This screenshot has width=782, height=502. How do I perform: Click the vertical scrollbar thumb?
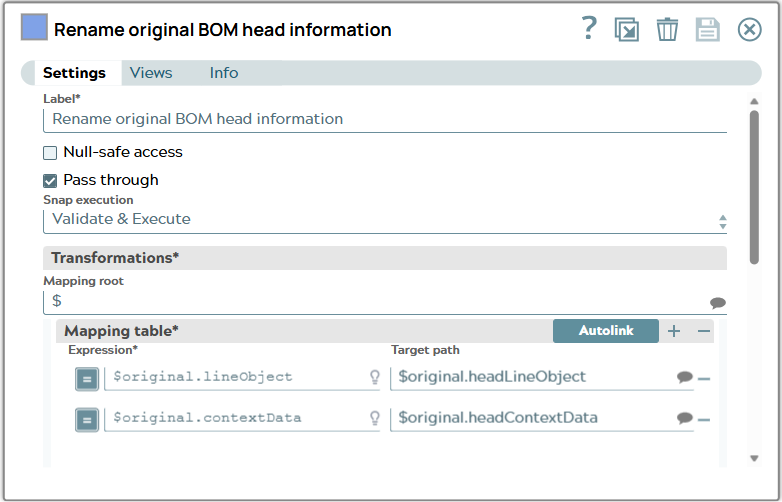point(754,187)
